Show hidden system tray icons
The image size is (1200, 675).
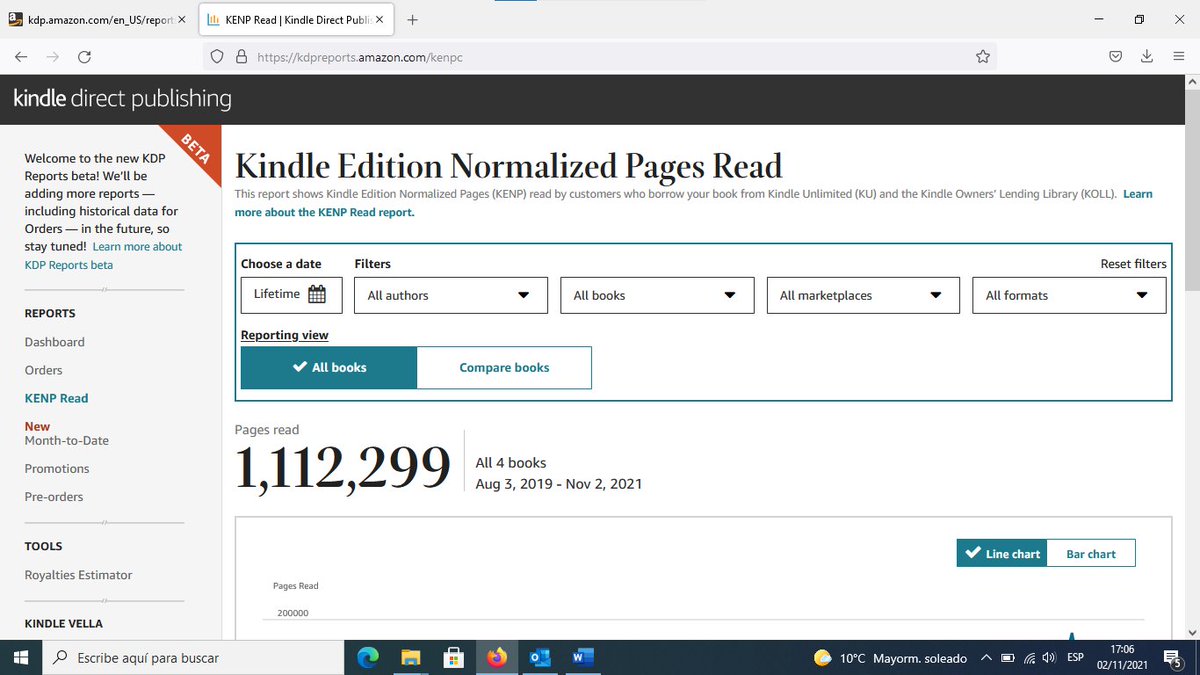click(986, 658)
